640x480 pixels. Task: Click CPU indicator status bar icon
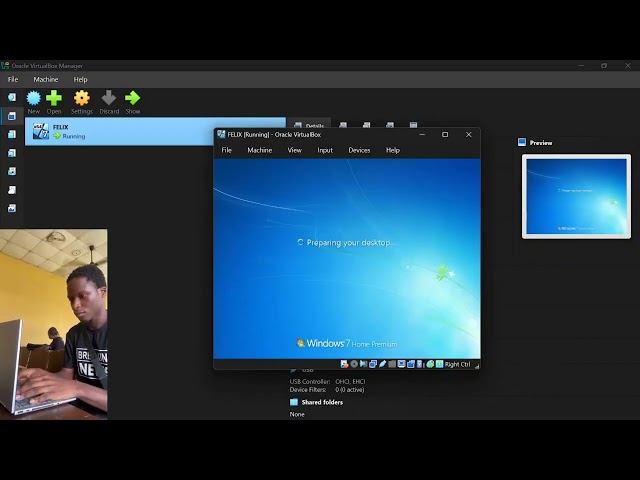[420, 364]
